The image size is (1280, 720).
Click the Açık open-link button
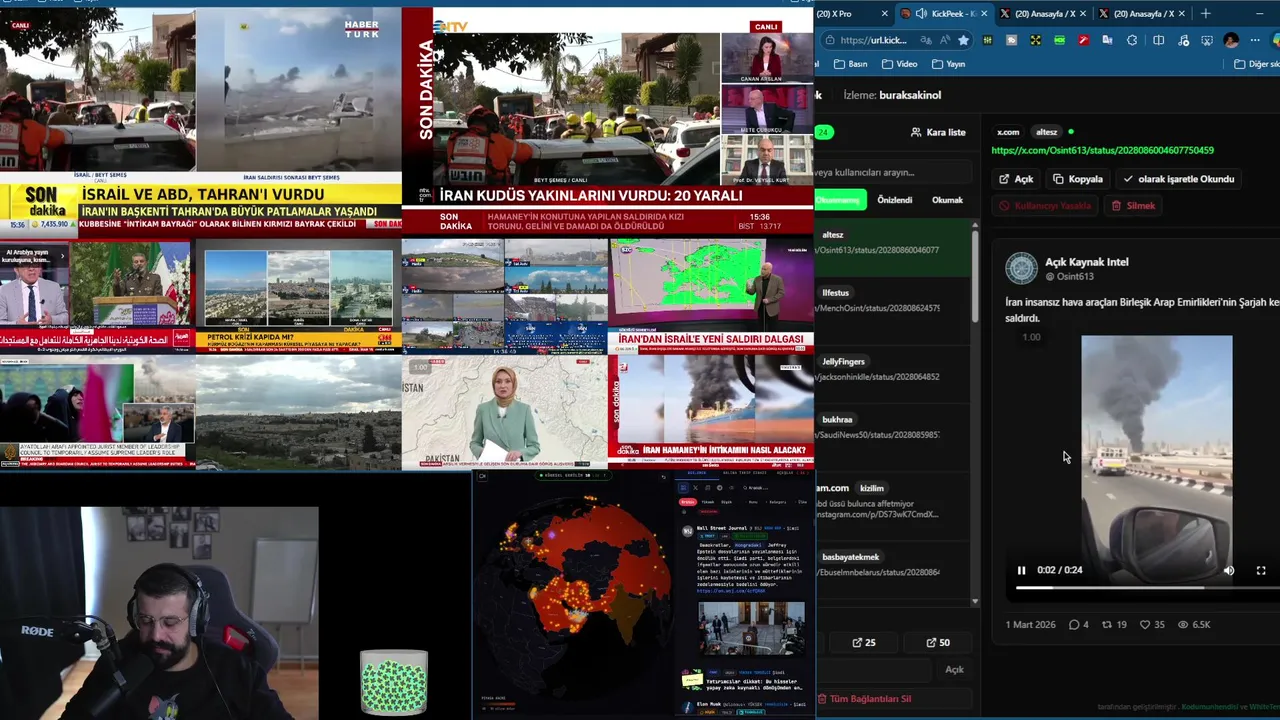click(1016, 179)
